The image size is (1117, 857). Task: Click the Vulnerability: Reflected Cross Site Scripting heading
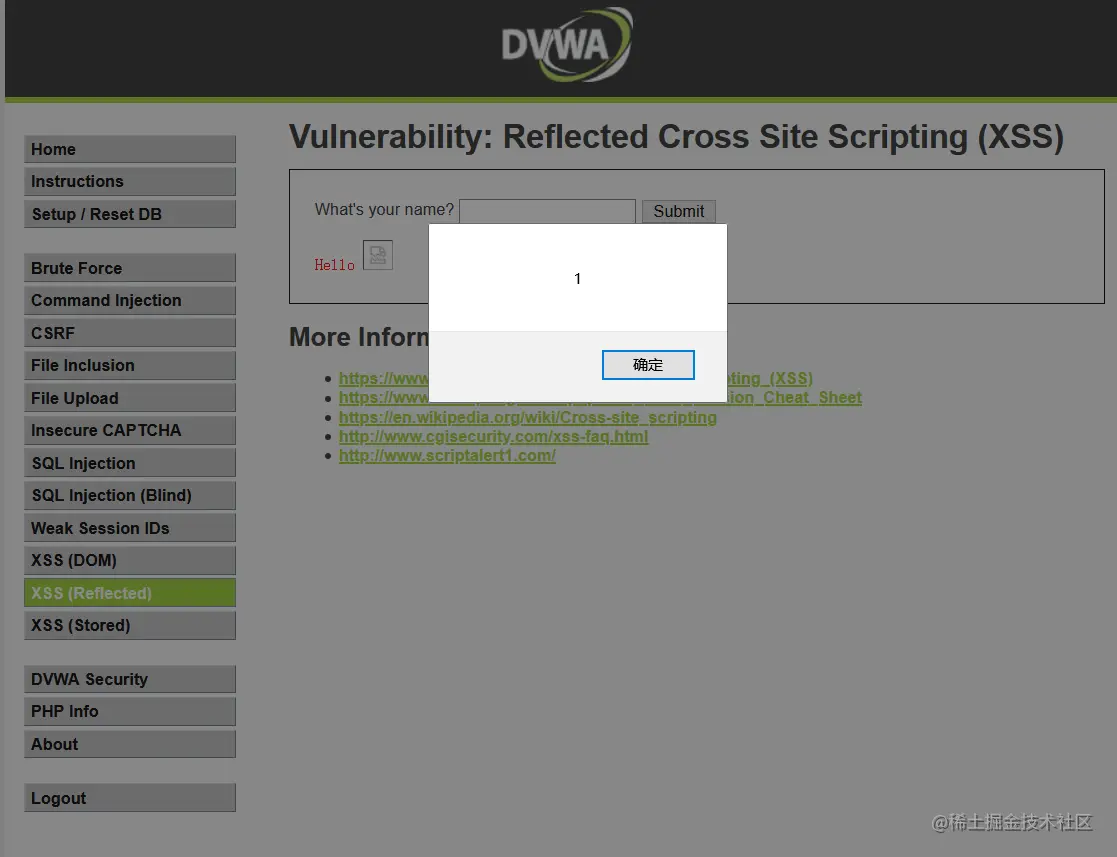(x=676, y=137)
